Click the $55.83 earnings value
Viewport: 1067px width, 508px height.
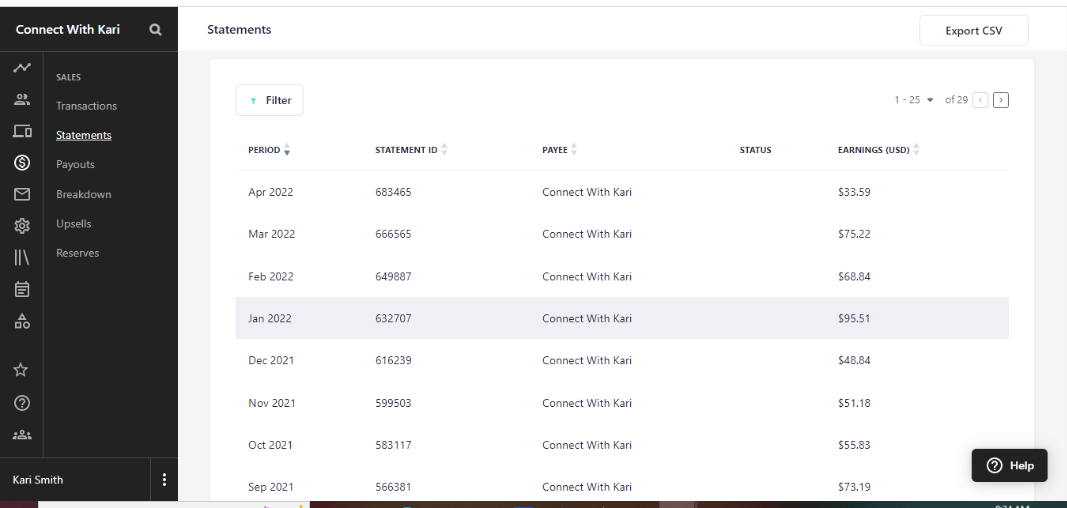point(854,445)
